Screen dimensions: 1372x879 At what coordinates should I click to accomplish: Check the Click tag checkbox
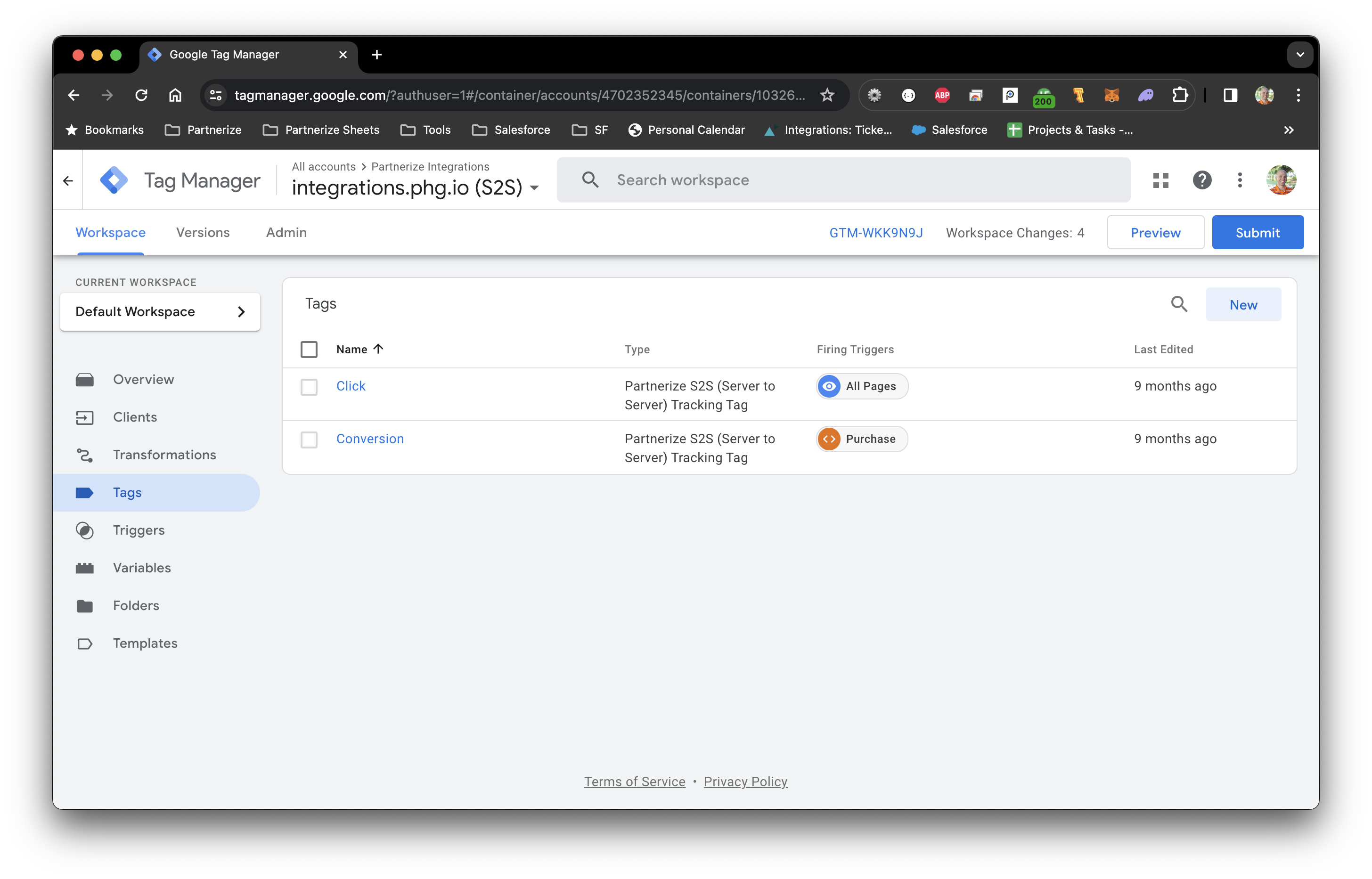click(309, 387)
